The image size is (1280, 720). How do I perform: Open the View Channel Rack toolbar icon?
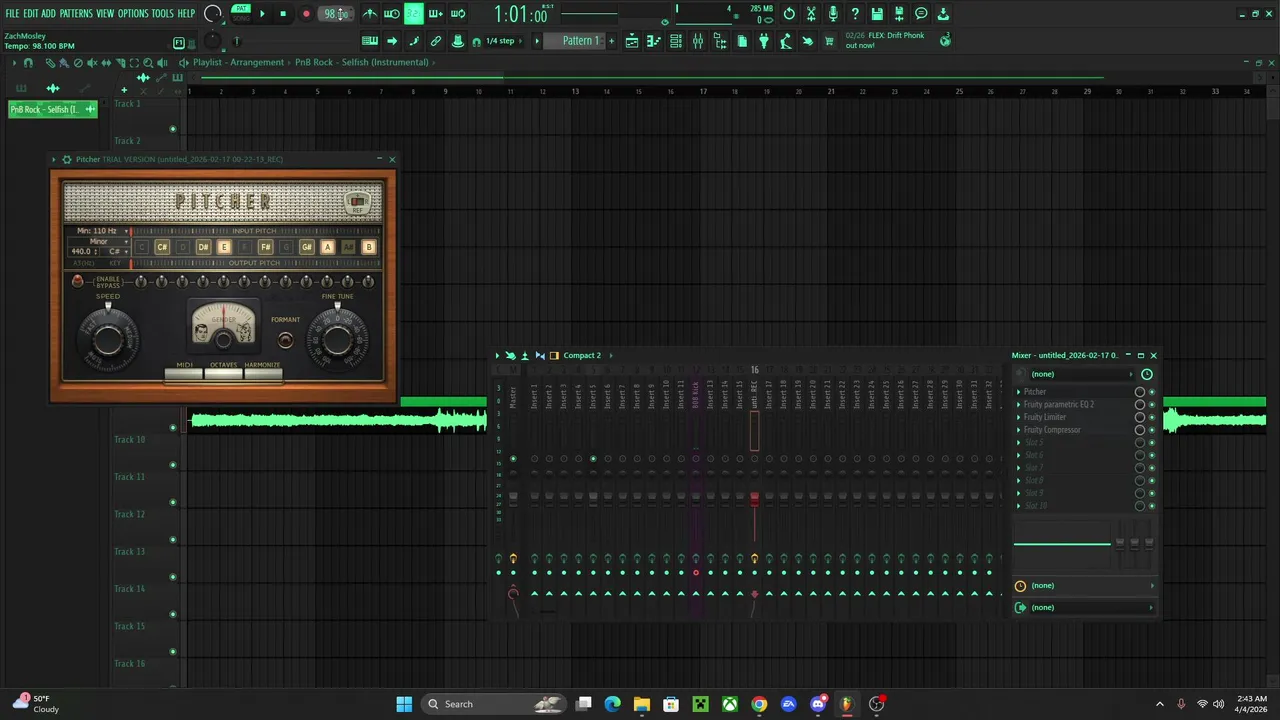[x=676, y=41]
